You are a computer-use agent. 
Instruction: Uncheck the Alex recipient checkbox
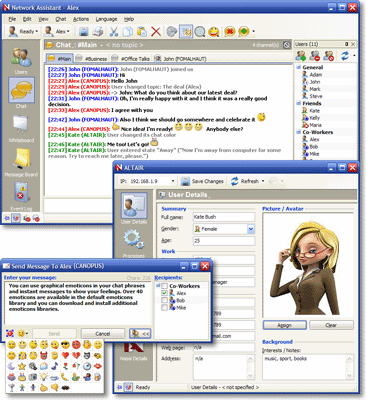(164, 293)
